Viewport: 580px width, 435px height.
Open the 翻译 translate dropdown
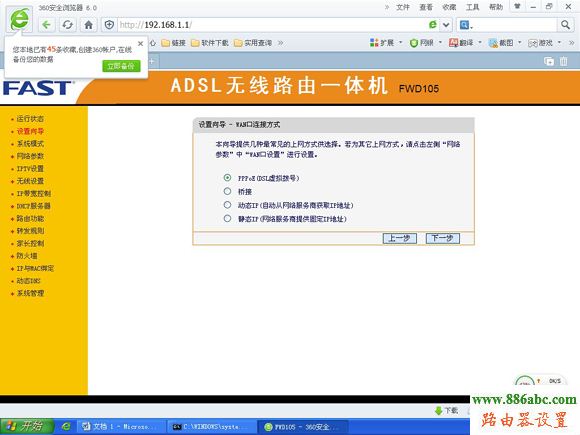click(465, 43)
